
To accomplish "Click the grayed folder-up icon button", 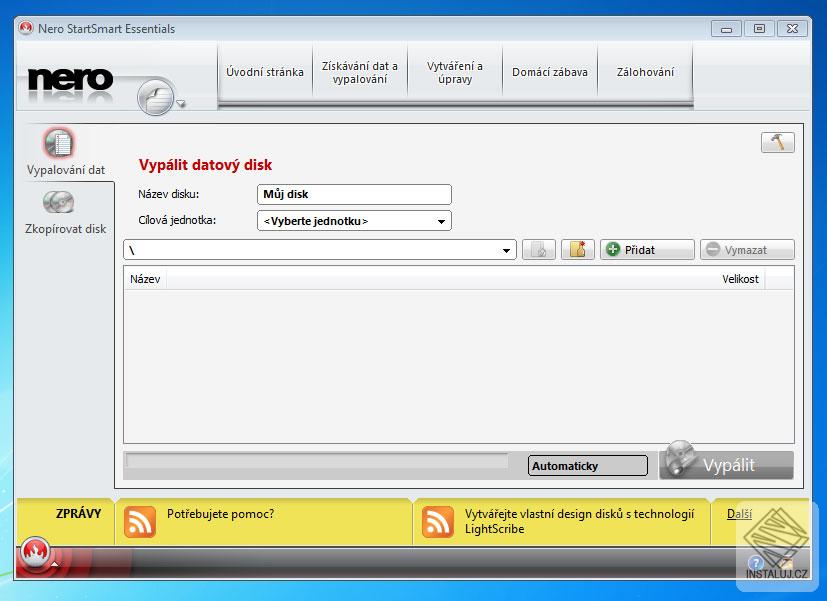I will pyautogui.click(x=538, y=249).
